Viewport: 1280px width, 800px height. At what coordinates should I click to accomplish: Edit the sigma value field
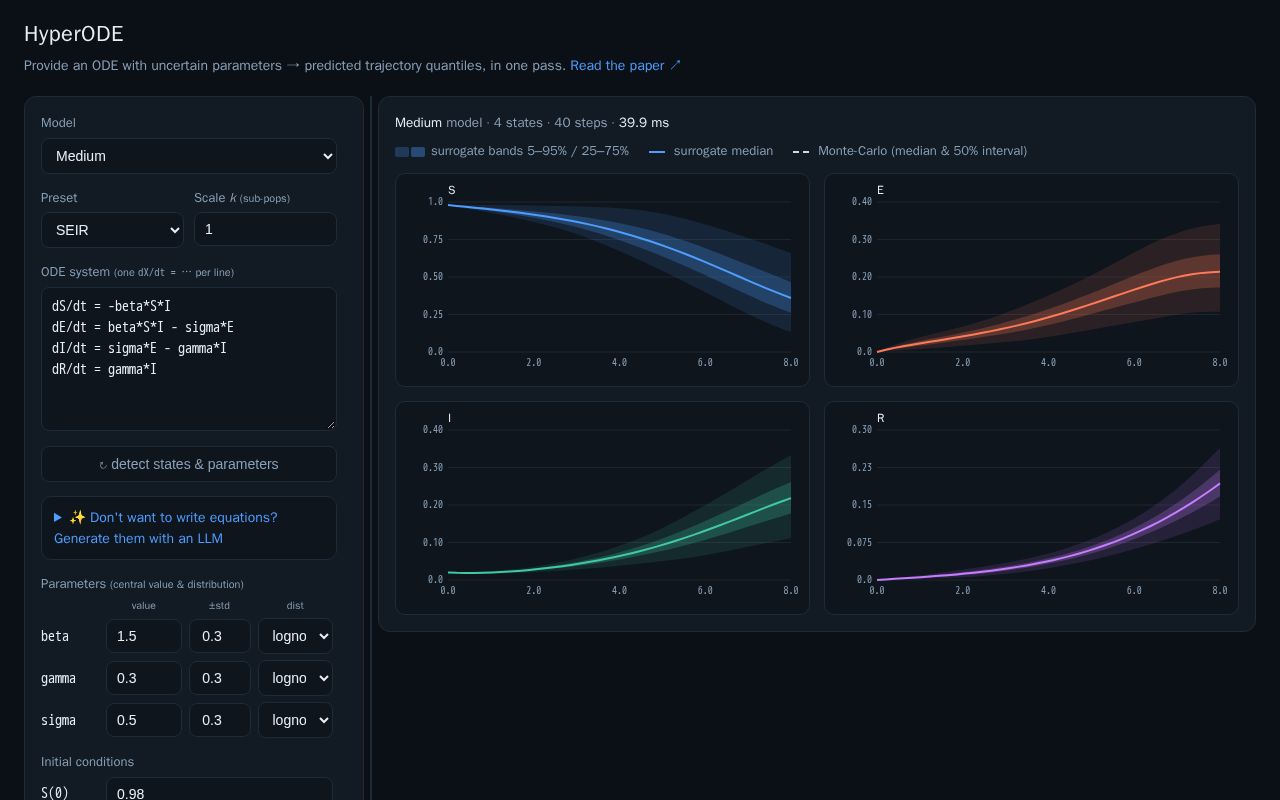click(144, 720)
